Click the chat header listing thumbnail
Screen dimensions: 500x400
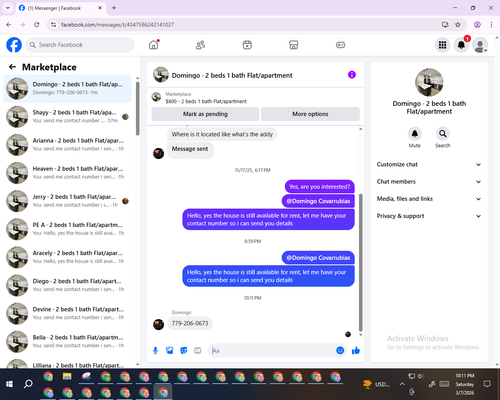click(161, 75)
